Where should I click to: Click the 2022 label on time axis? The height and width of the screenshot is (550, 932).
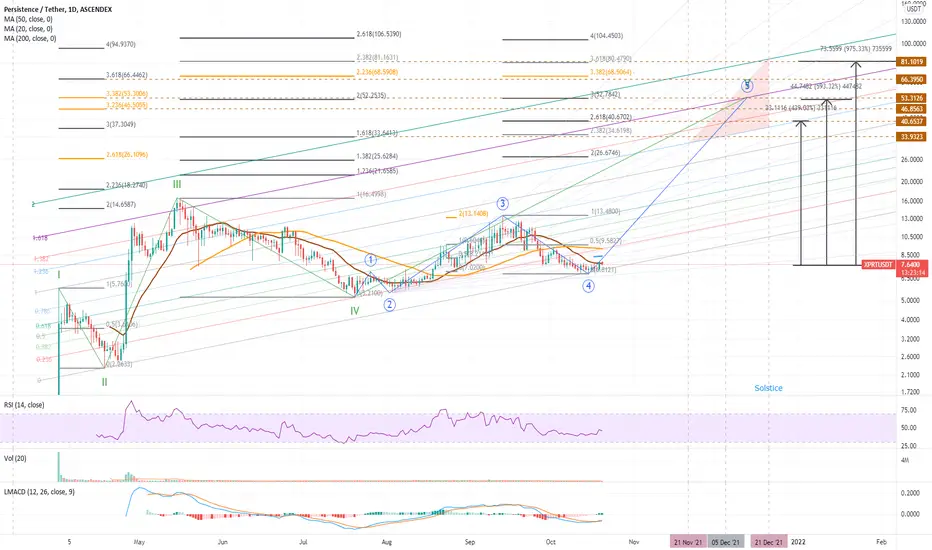click(798, 542)
